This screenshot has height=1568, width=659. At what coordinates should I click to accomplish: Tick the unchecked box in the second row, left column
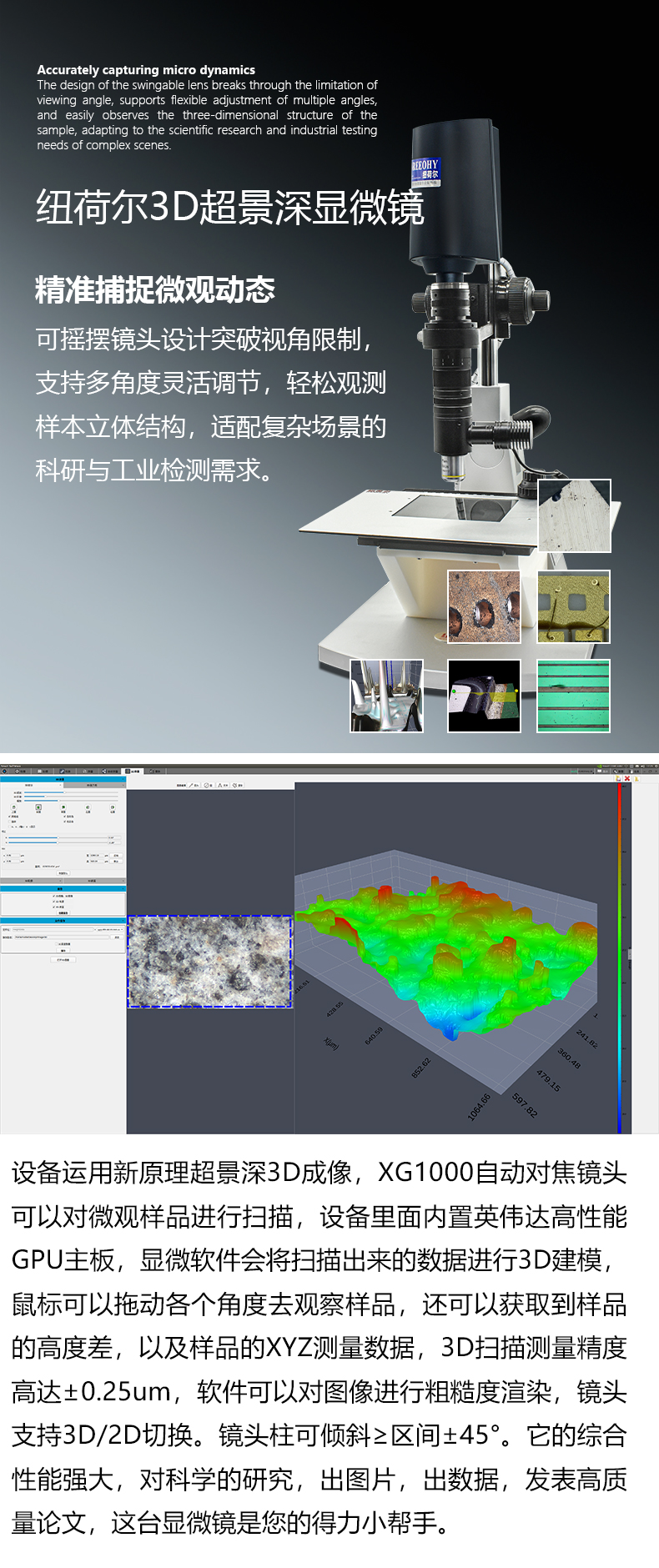pyautogui.click(x=10, y=822)
